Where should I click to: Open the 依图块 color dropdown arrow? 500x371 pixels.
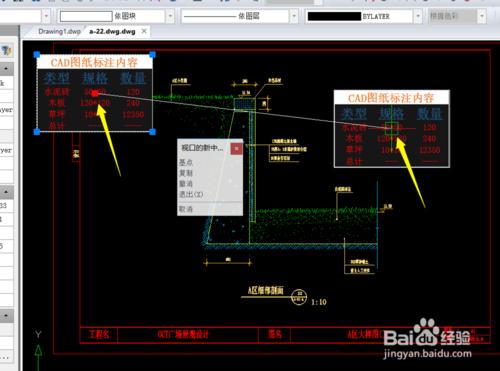click(x=170, y=16)
